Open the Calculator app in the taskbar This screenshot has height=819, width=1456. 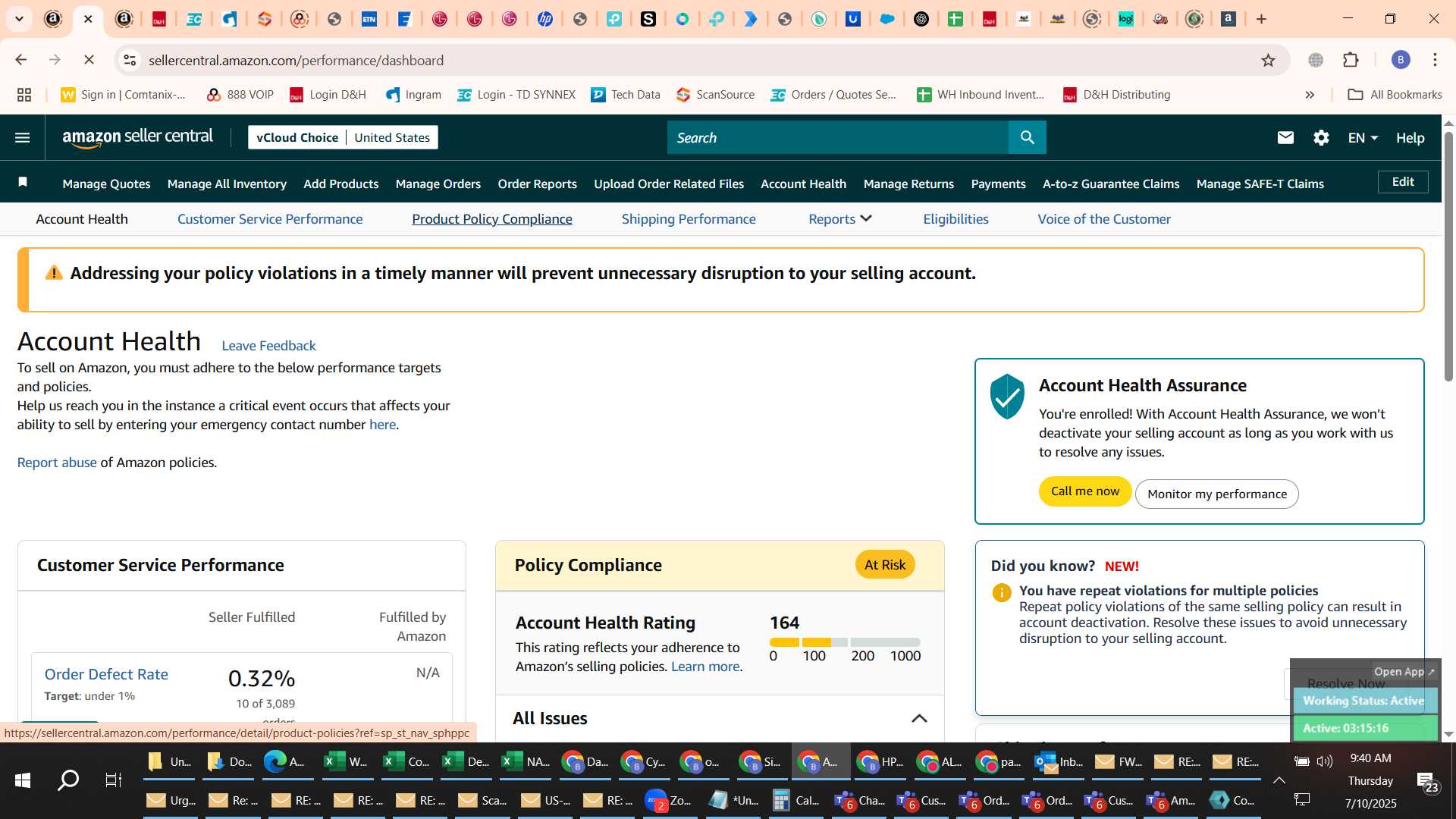pos(796,800)
